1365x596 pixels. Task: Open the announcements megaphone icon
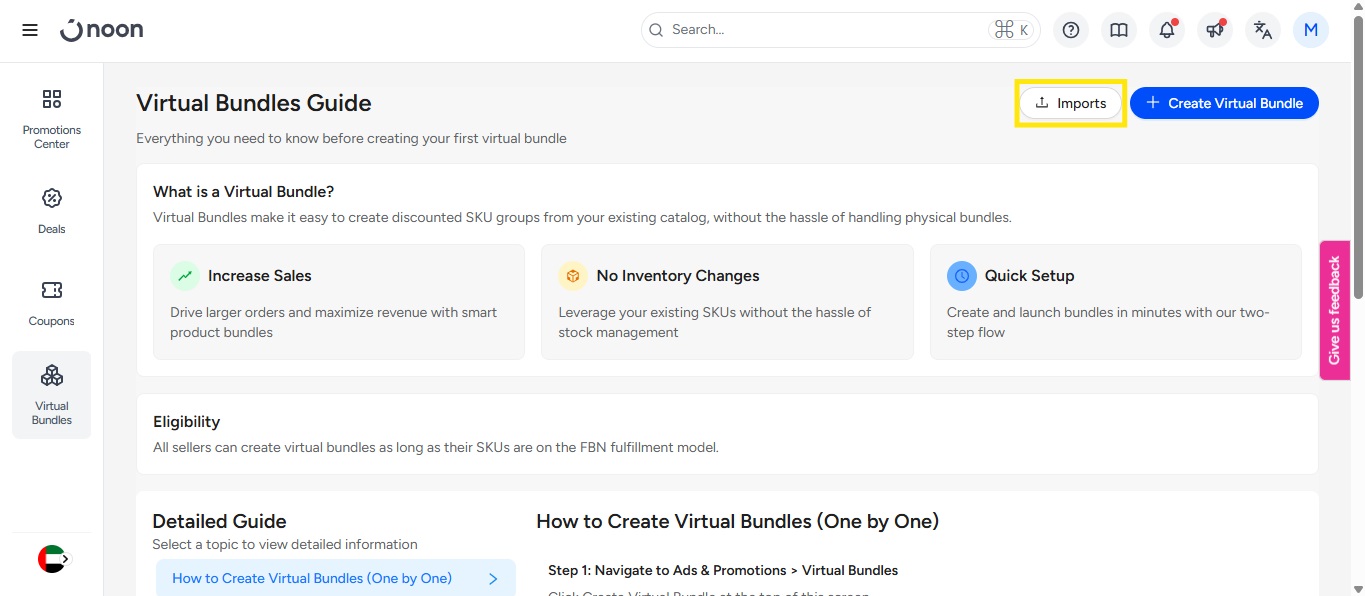[x=1215, y=30]
